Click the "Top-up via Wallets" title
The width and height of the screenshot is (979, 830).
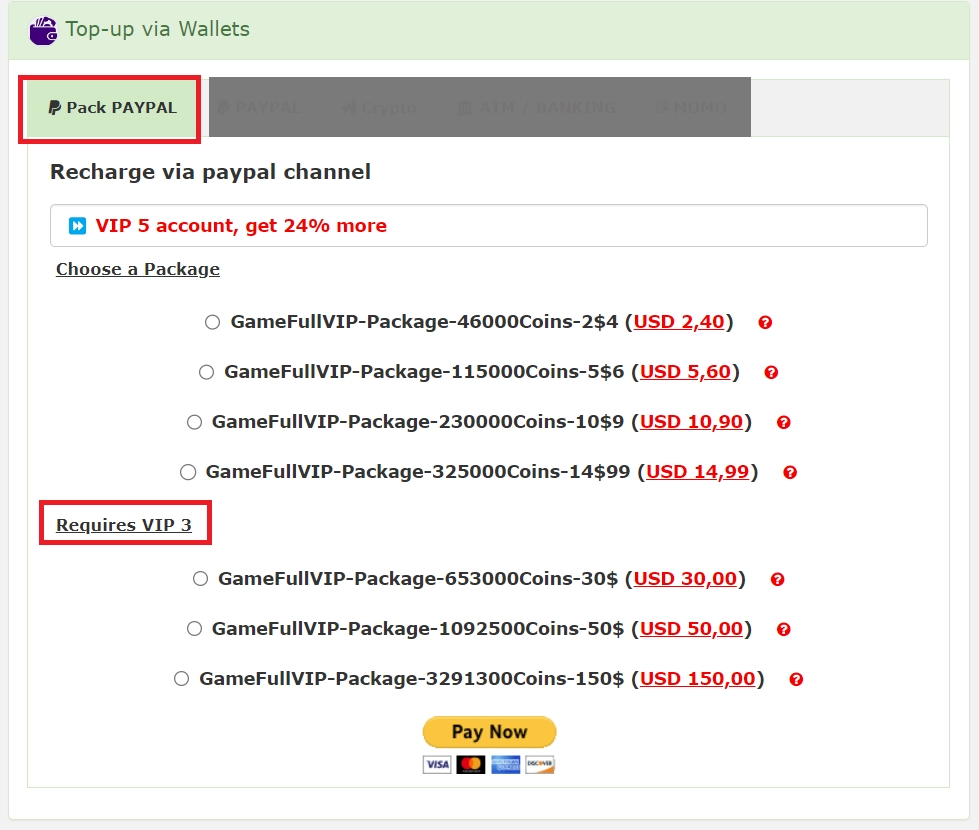point(157,29)
